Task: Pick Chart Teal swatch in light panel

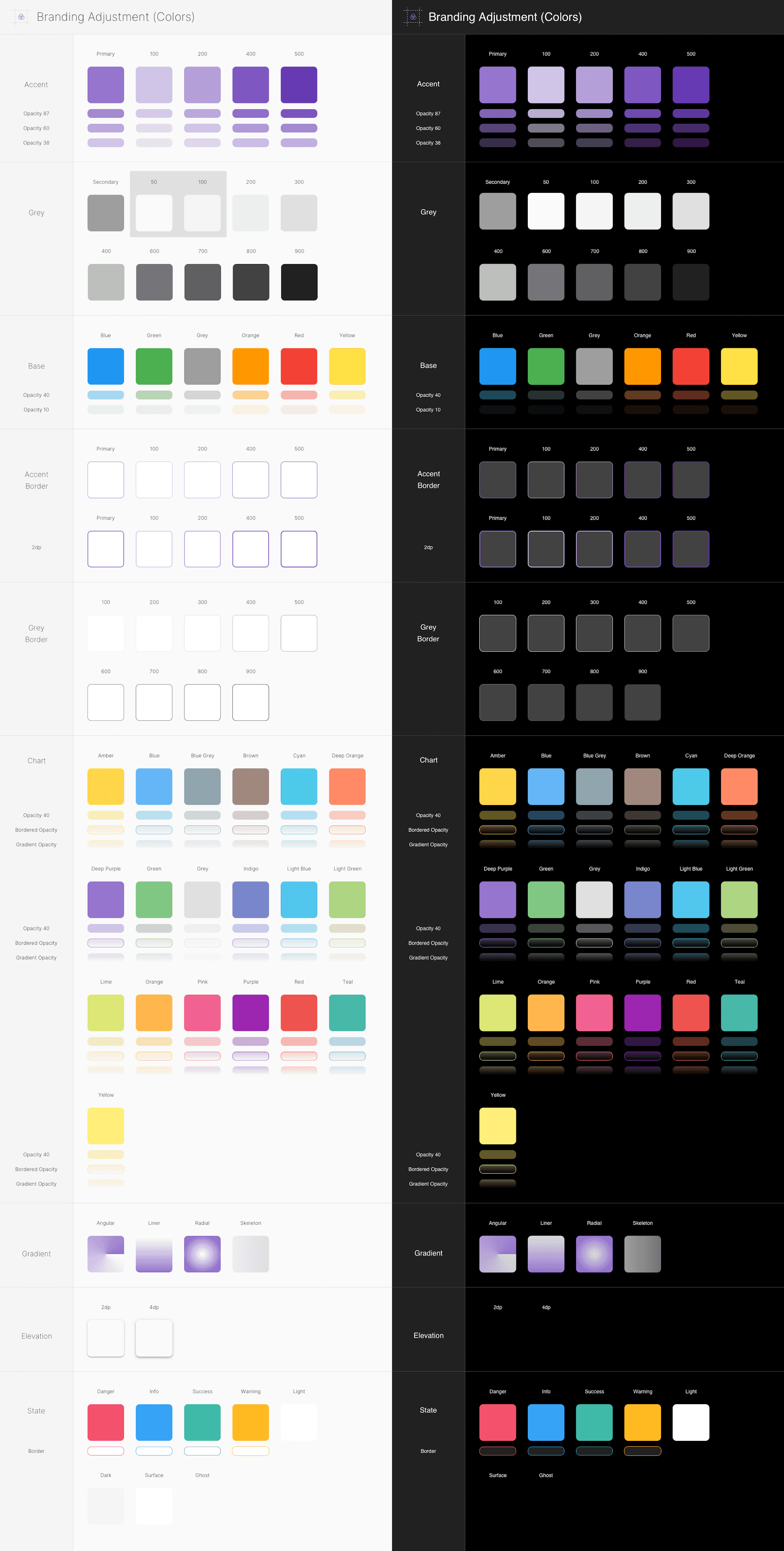Action: click(347, 1013)
